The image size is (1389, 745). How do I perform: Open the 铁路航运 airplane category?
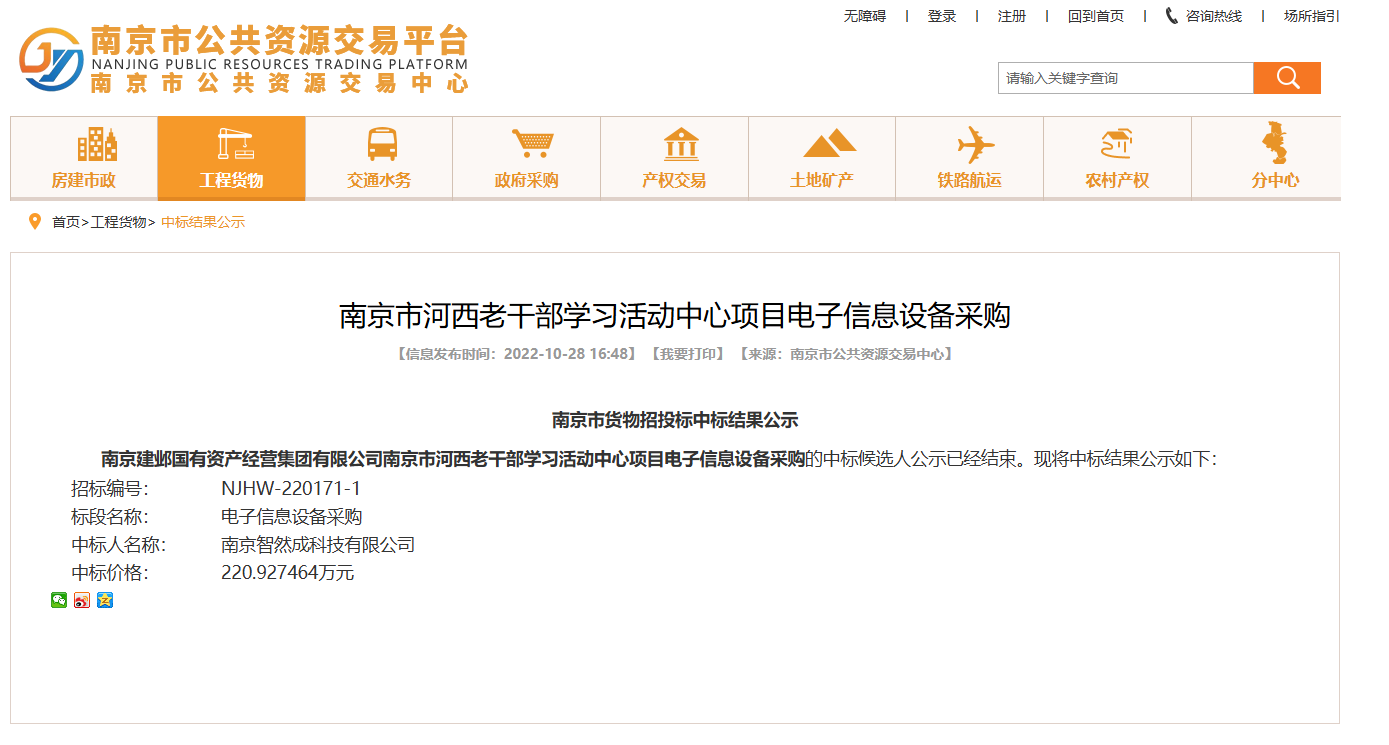(969, 158)
